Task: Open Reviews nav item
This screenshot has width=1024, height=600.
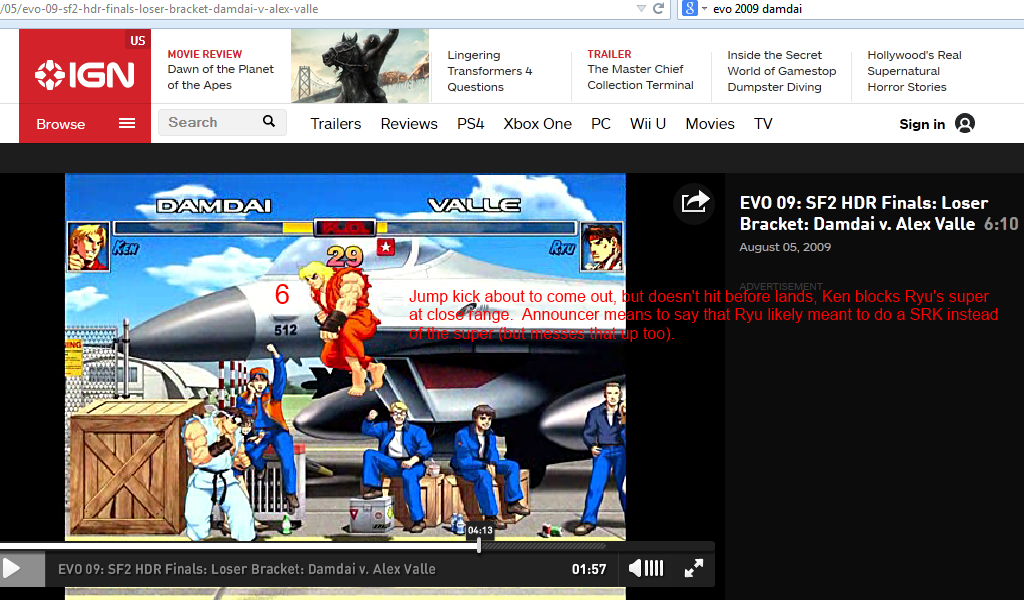Action: (x=409, y=123)
